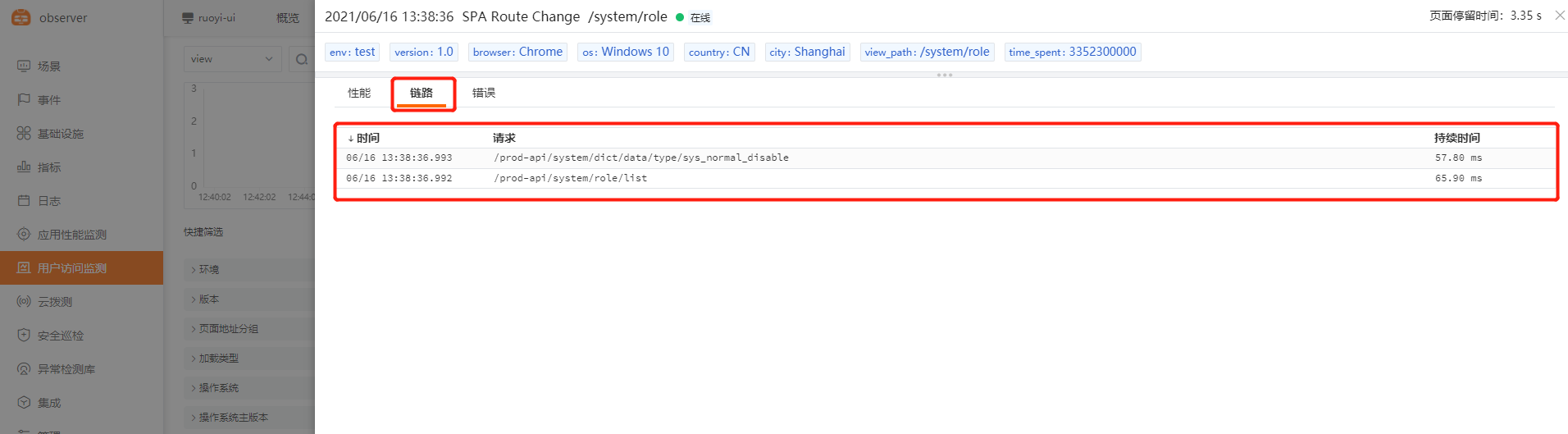Sort requests by 时间 column header
1568x434 pixels.
coord(363,138)
